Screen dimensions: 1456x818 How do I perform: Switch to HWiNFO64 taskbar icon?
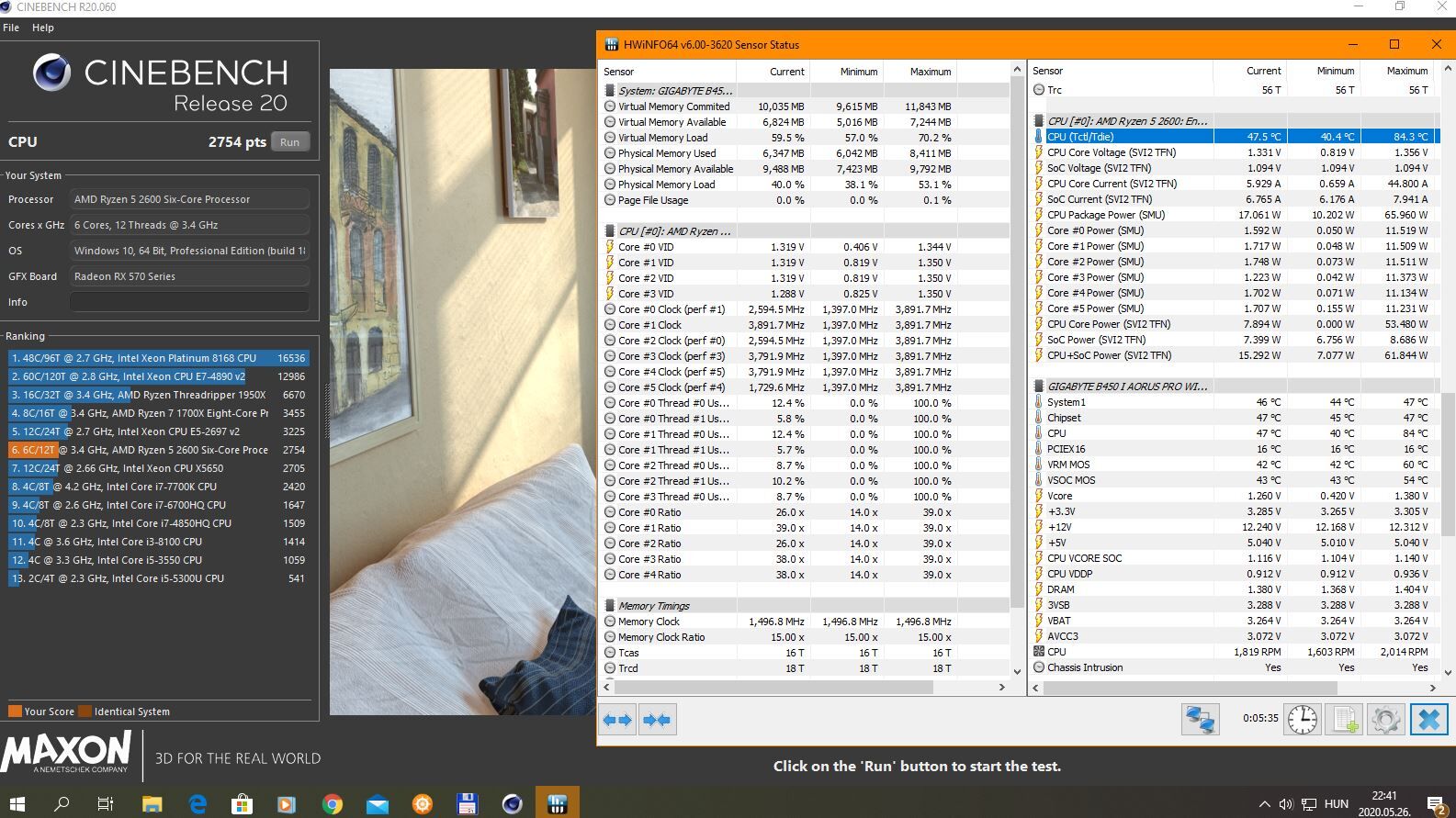557,804
